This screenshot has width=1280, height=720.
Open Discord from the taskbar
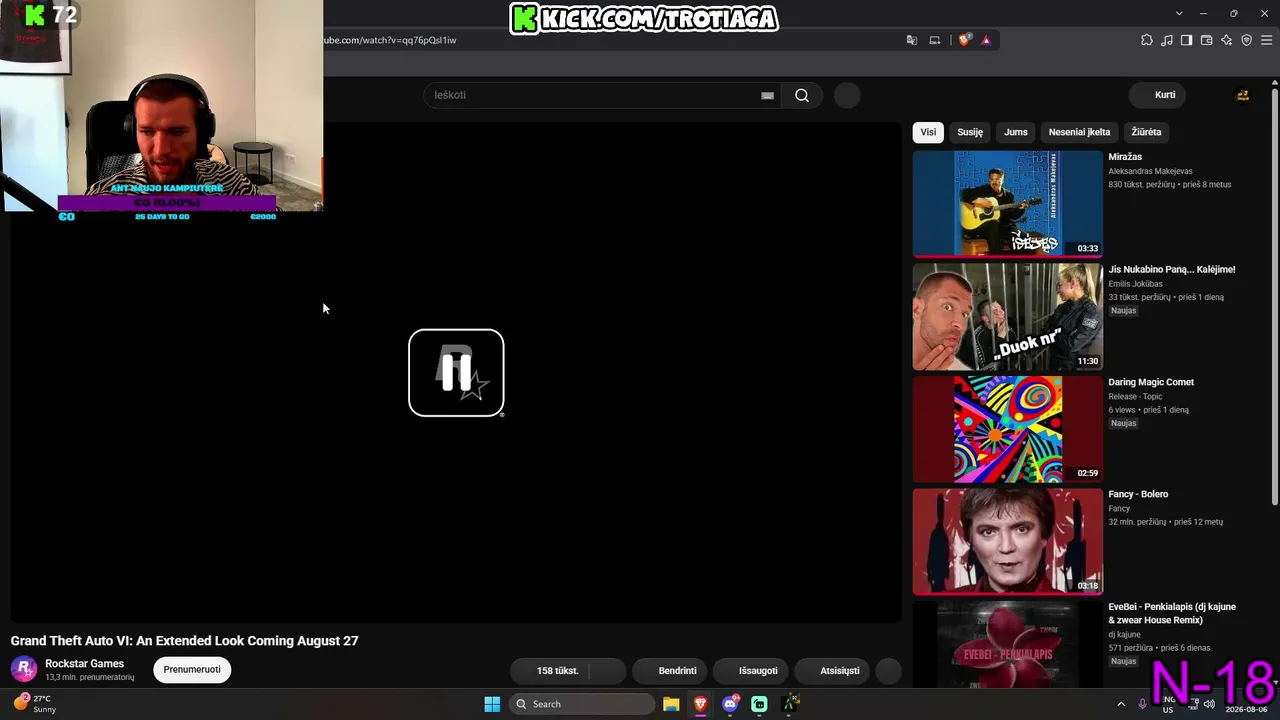tap(730, 704)
